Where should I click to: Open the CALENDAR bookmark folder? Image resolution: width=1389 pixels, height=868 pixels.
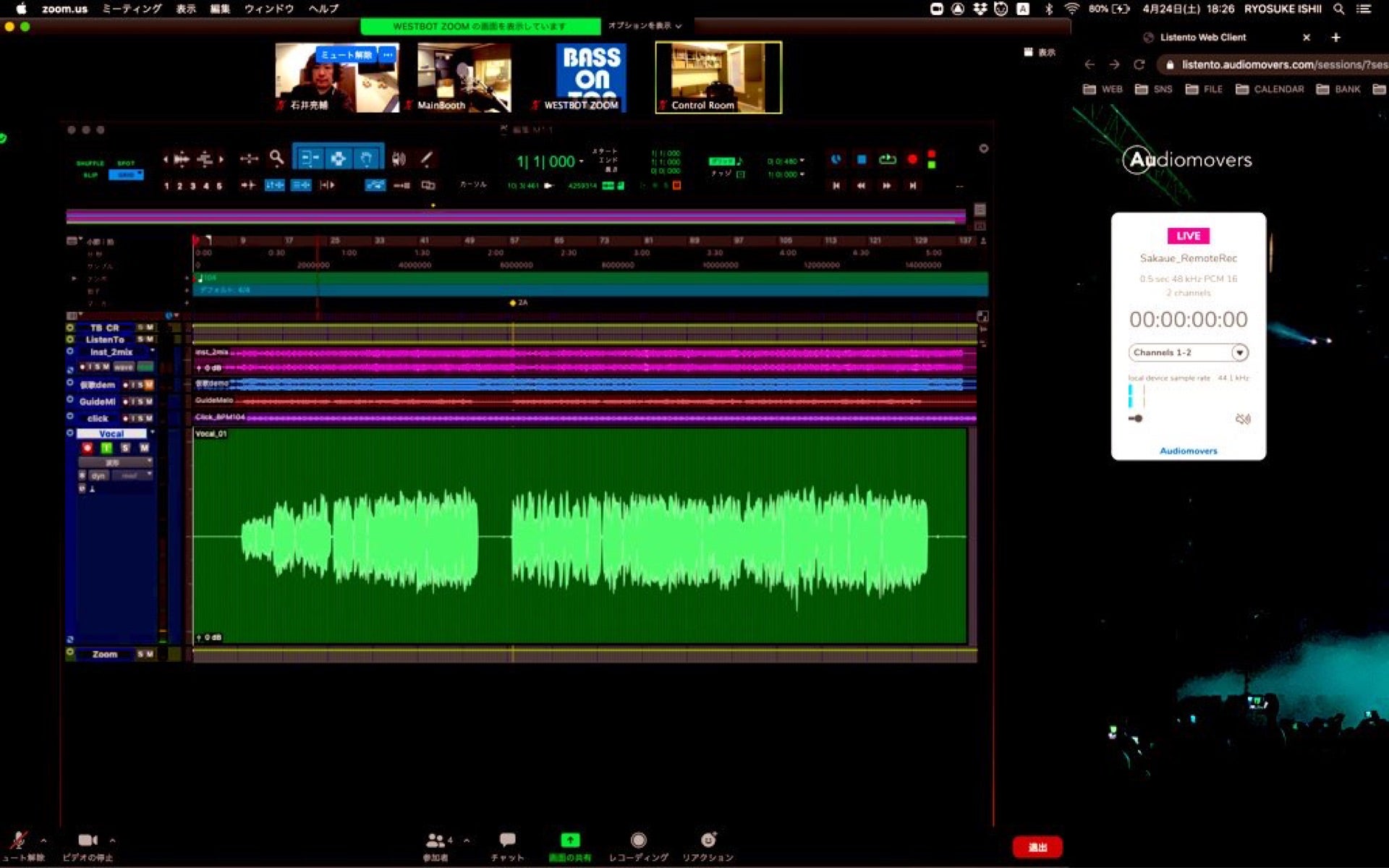1270,89
